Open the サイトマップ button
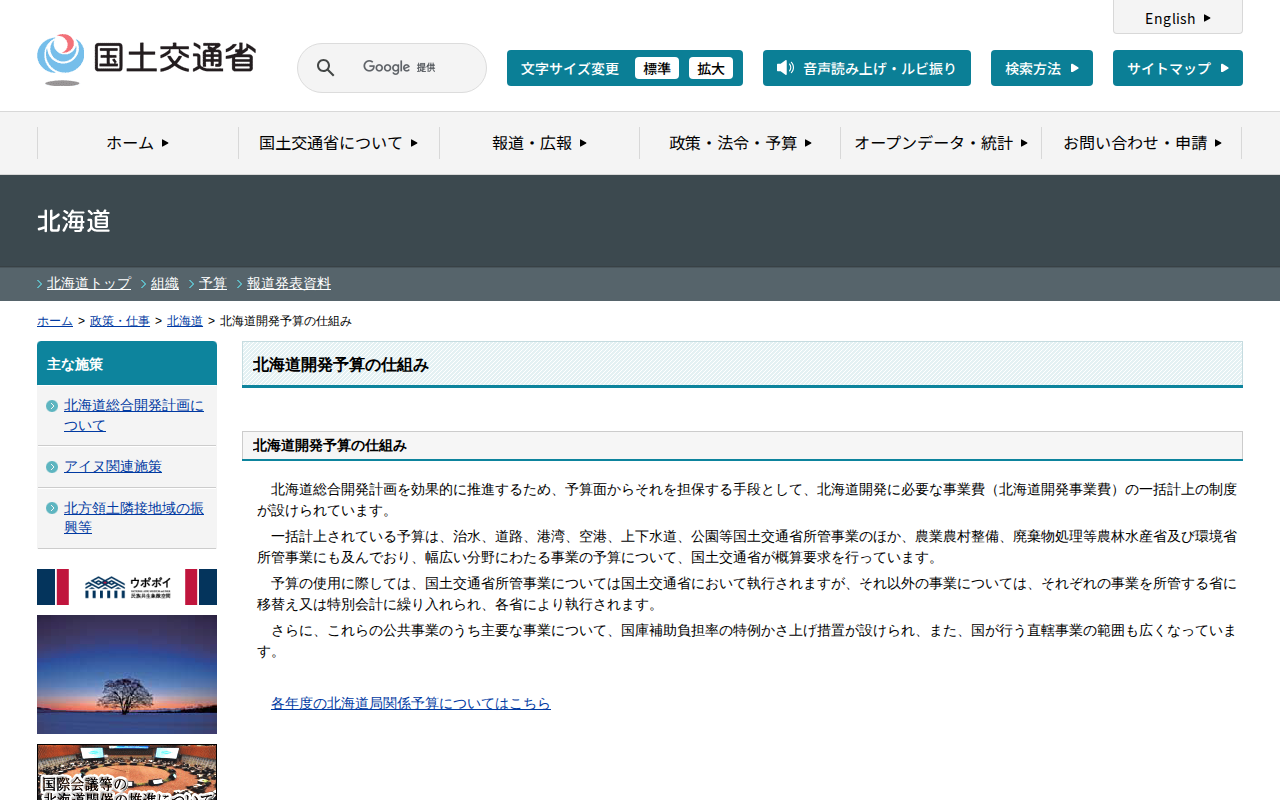The height and width of the screenshot is (800, 1280). pyautogui.click(x=1177, y=69)
